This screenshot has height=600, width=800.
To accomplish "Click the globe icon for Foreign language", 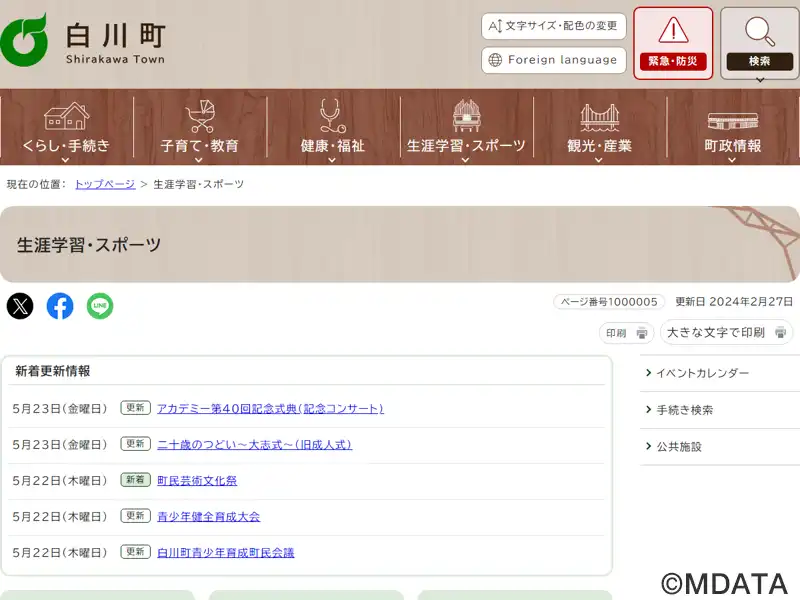I will click(495, 60).
